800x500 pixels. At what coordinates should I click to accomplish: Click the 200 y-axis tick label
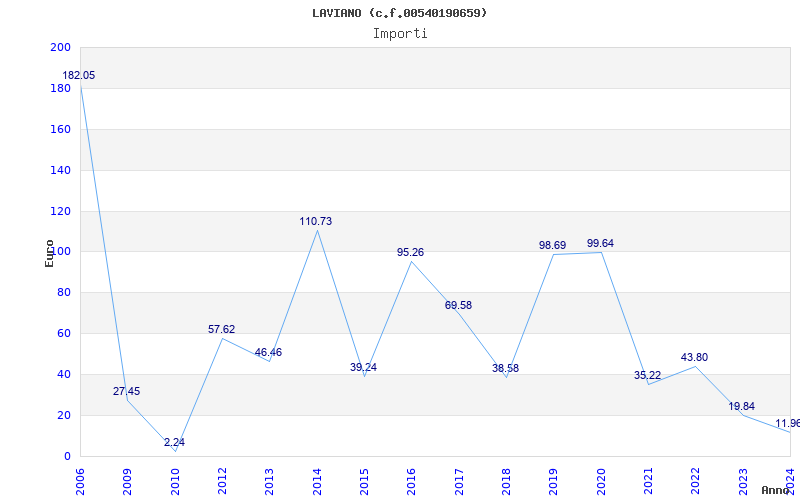(x=60, y=47)
